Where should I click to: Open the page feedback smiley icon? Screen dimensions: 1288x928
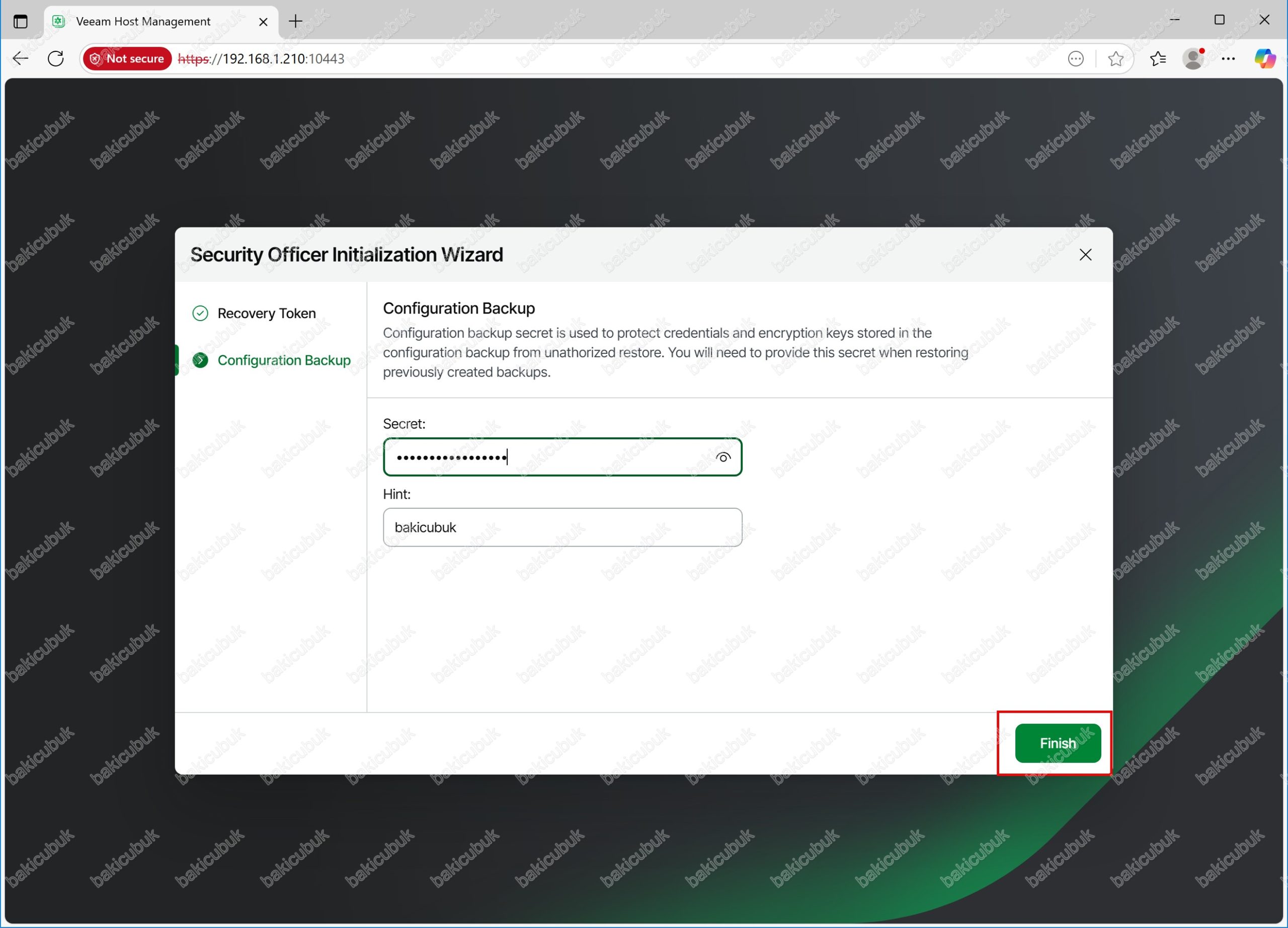(1076, 58)
